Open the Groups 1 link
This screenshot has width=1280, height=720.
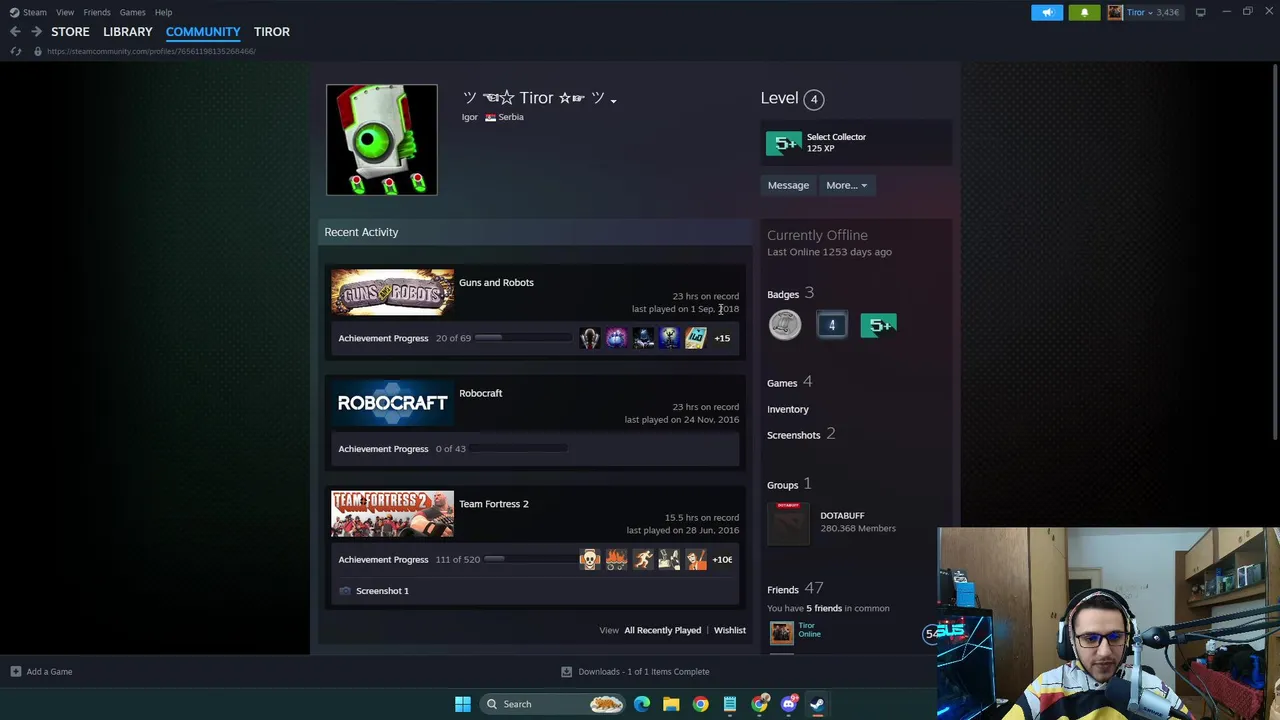click(789, 484)
